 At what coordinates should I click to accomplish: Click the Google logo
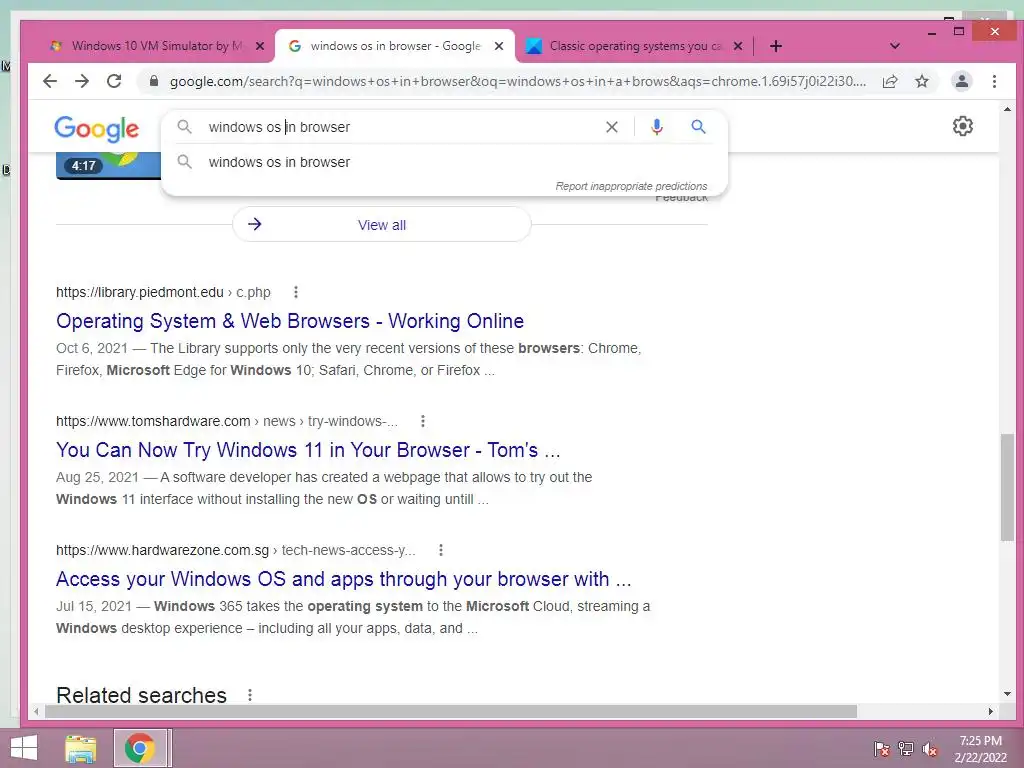click(x=97, y=129)
